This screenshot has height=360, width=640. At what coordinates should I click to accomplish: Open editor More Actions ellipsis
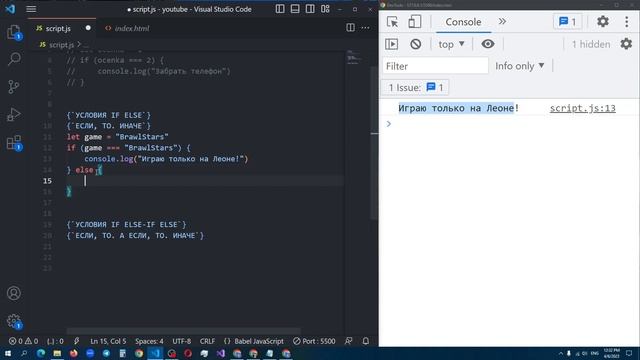point(365,28)
